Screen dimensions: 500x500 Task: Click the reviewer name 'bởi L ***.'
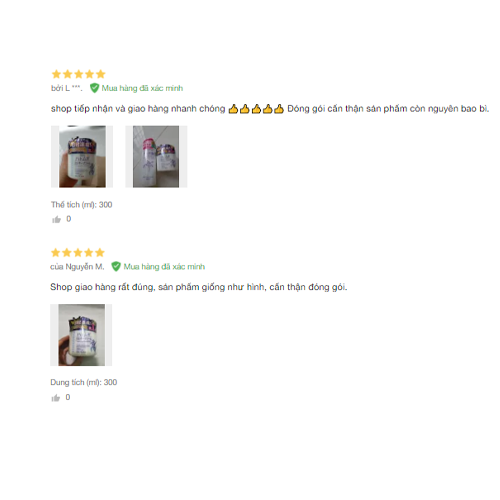coord(67,88)
